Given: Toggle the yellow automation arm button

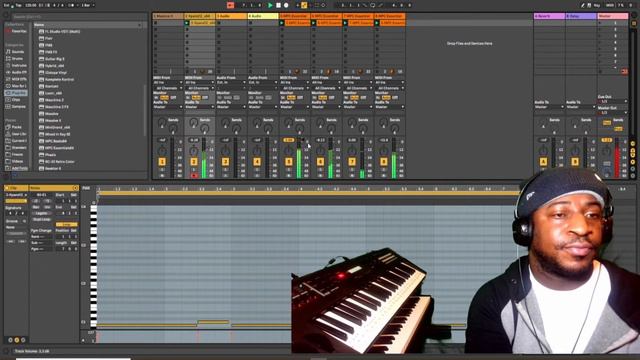Looking at the screenshot, I should [304, 5].
